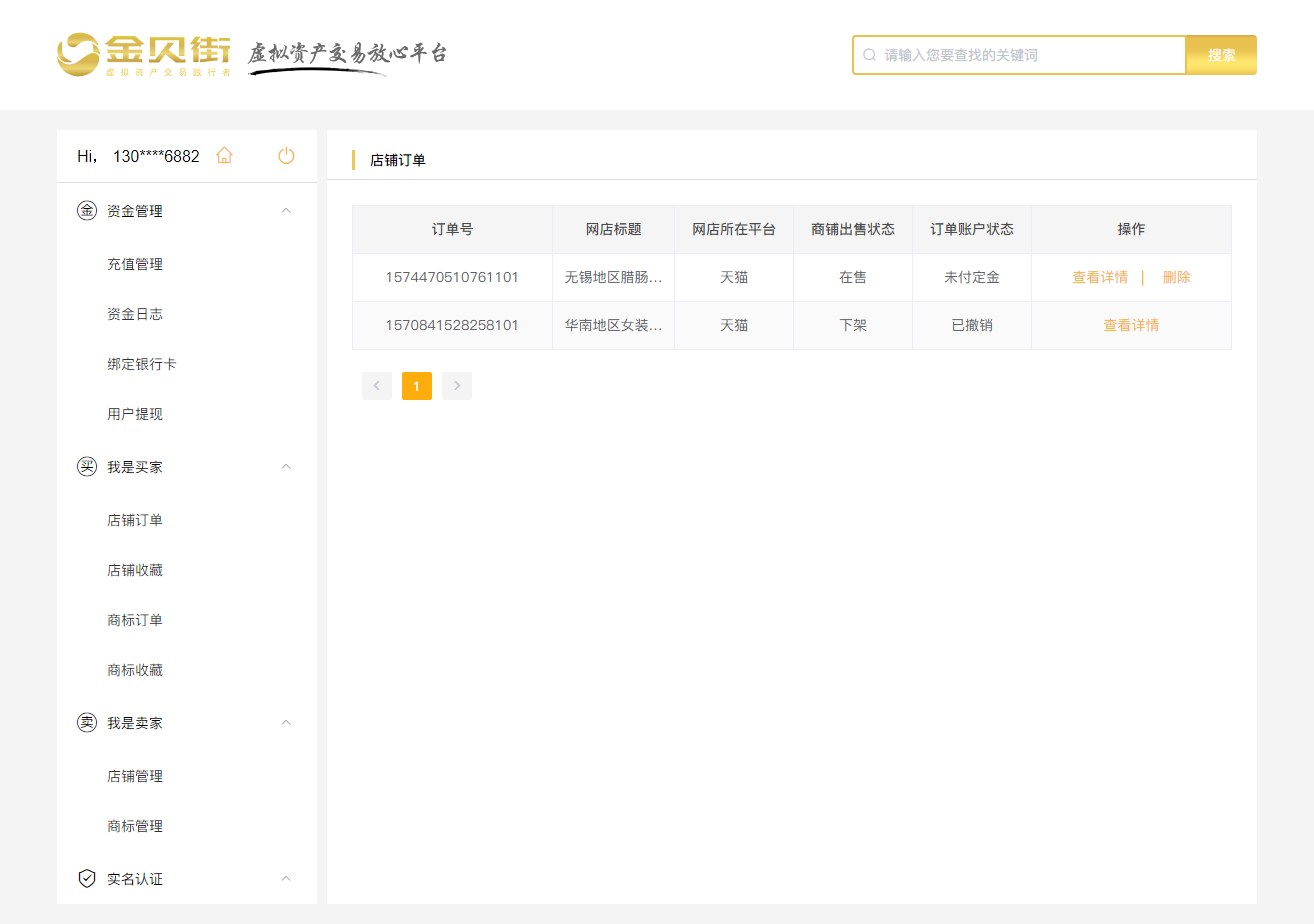Click 天猫 in the 无锡地区腊肠 row
Image resolution: width=1314 pixels, height=924 pixels.
pos(734,277)
